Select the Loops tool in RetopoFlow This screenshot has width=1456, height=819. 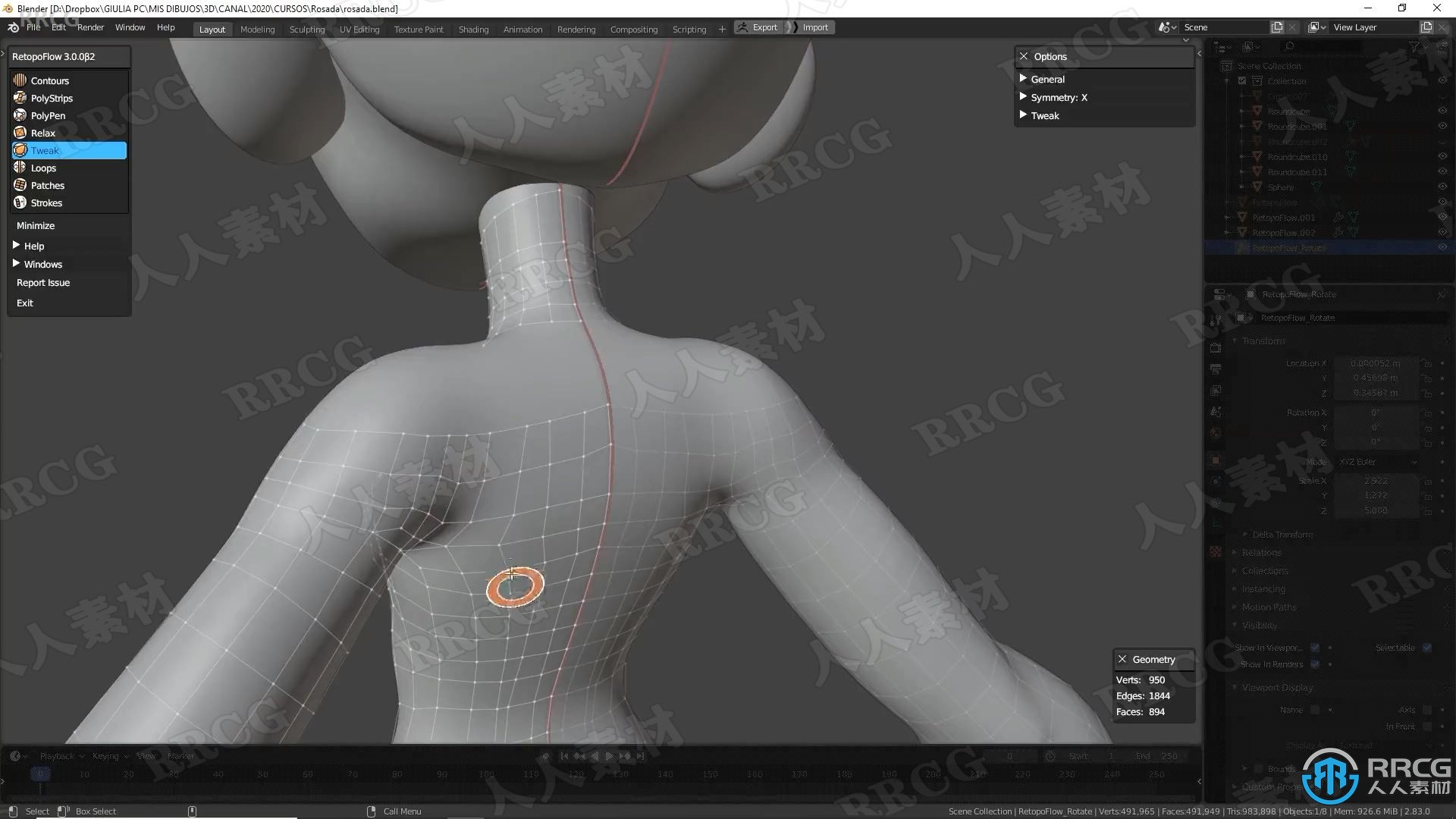(43, 167)
